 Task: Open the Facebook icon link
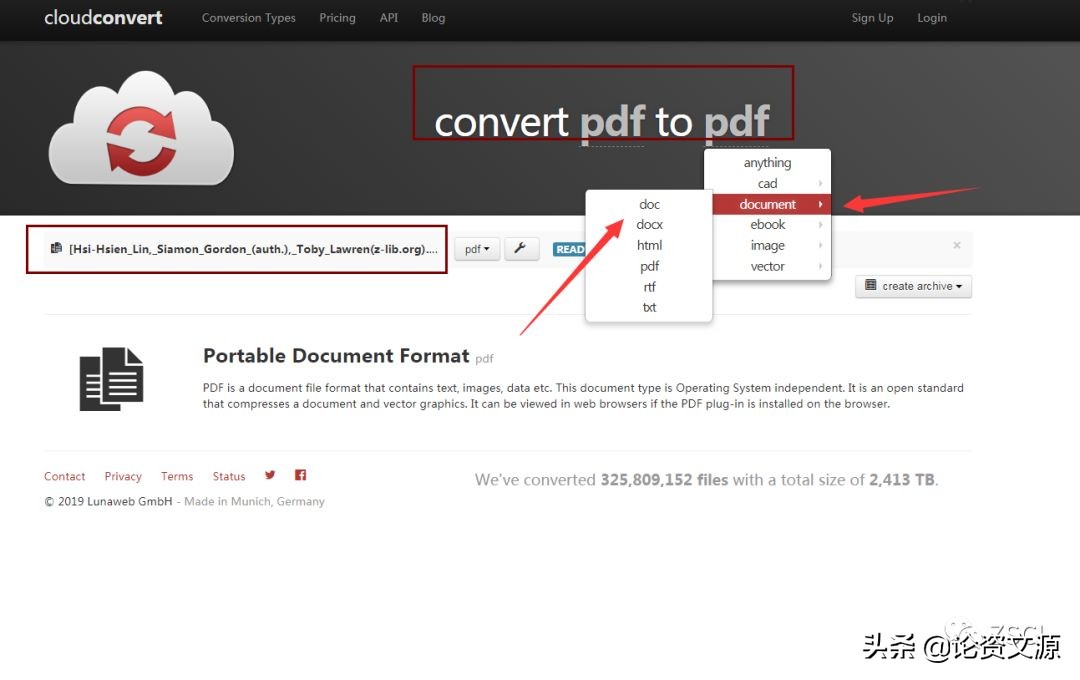point(300,475)
